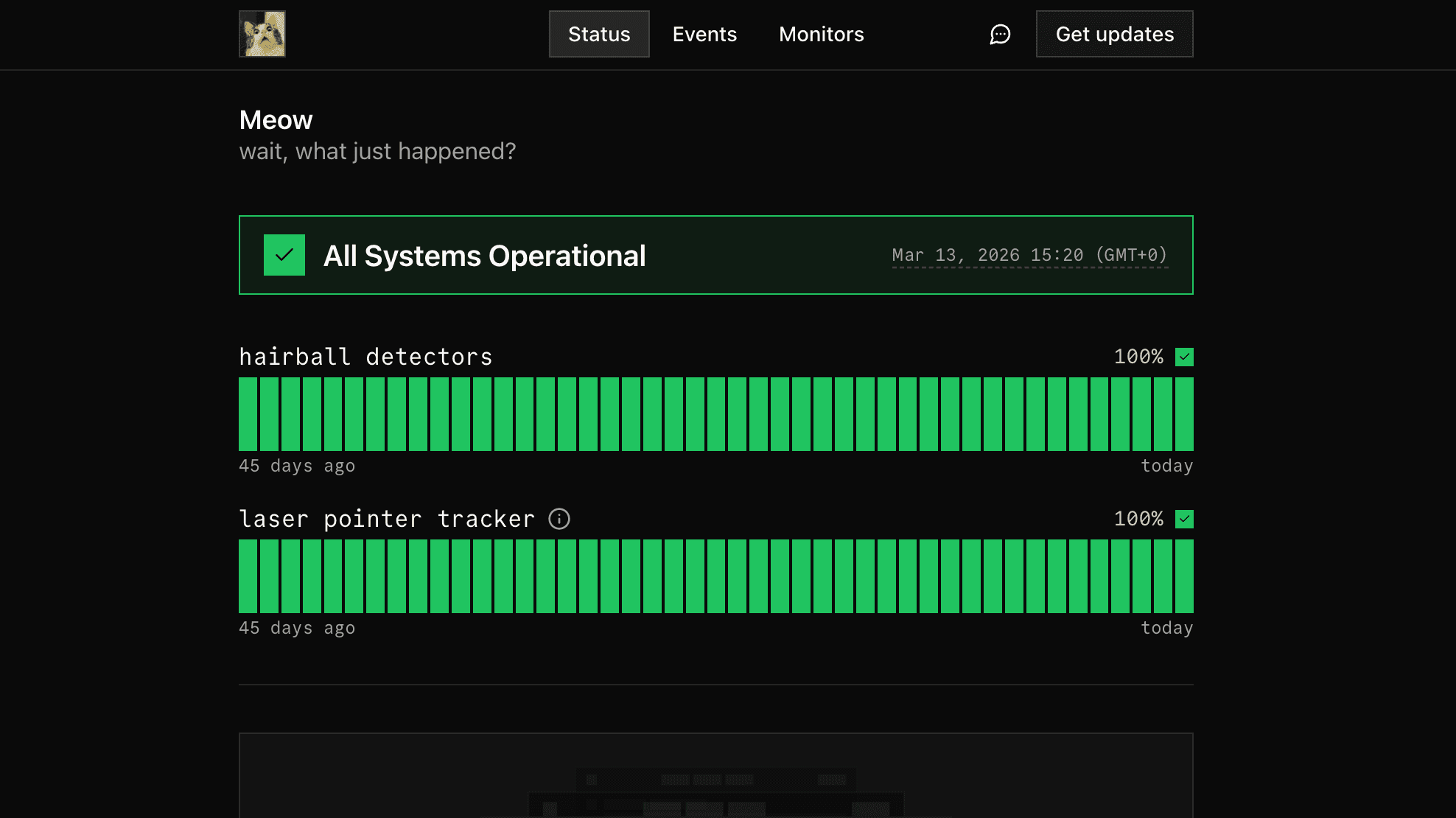Open the chat feedback bubble icon

point(1000,34)
